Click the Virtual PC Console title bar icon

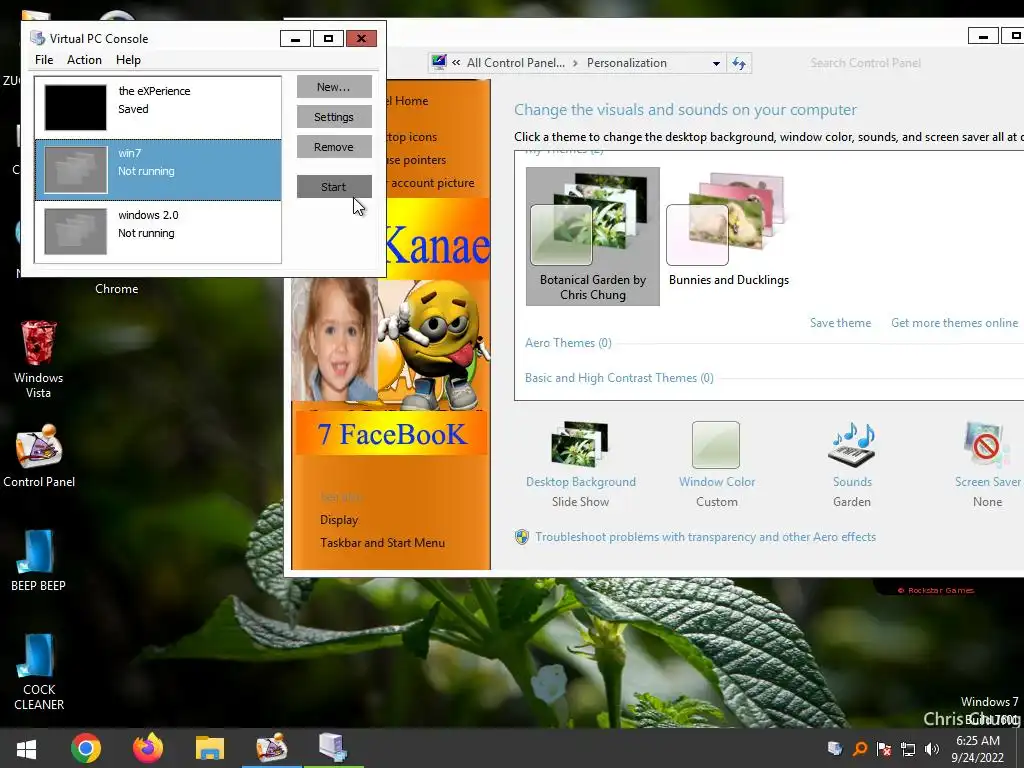(x=38, y=39)
